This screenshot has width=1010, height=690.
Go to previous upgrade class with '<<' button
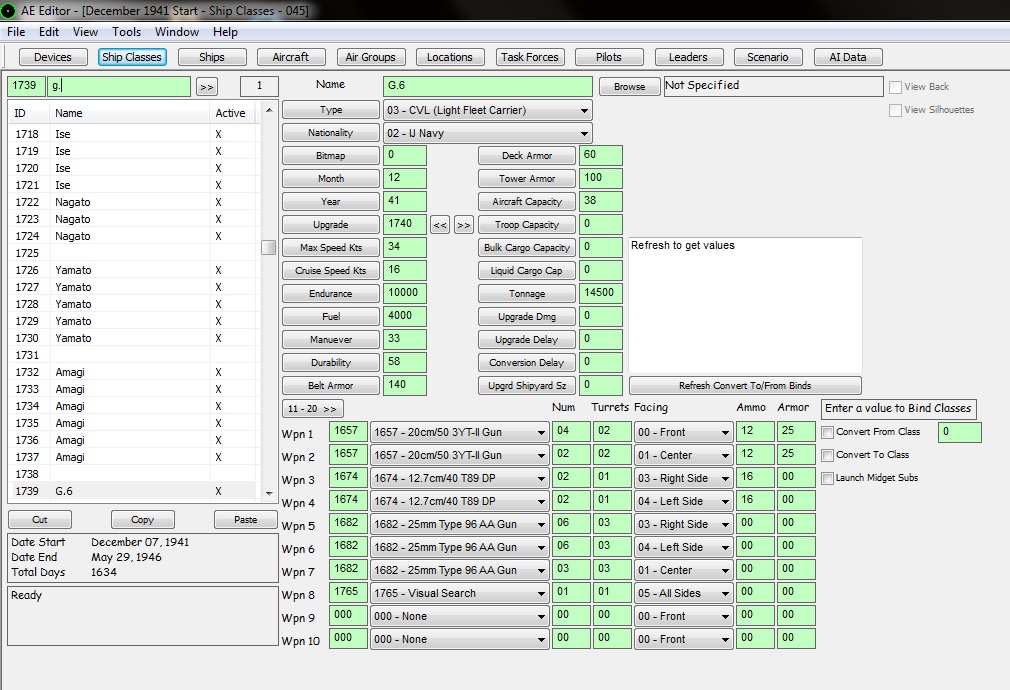440,225
